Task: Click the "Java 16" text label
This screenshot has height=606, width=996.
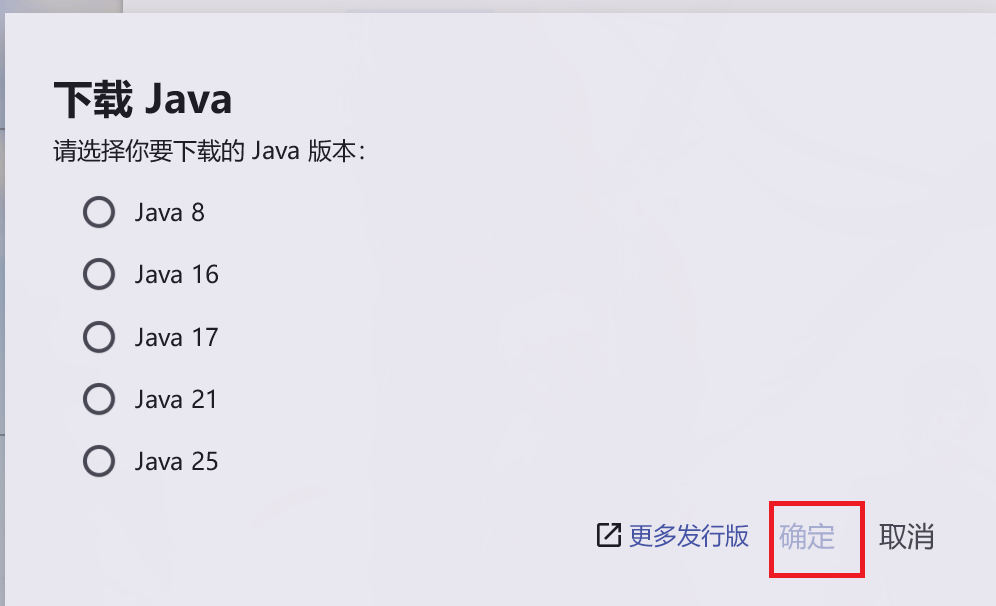Action: (x=176, y=274)
